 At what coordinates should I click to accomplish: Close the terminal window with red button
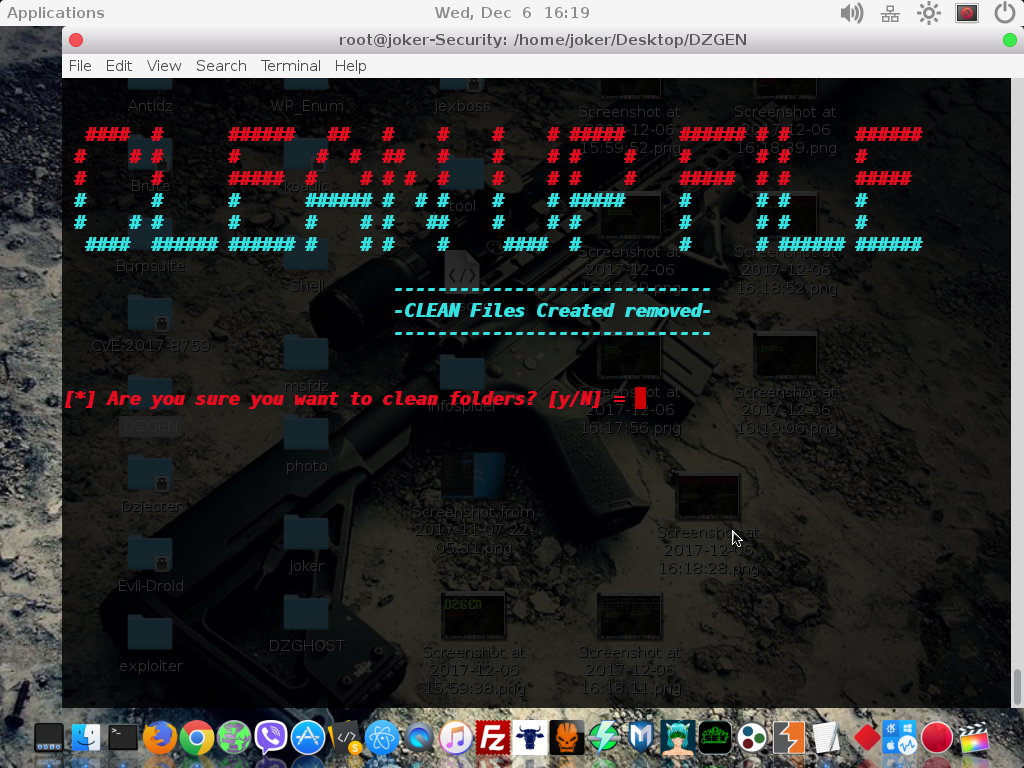click(x=76, y=40)
